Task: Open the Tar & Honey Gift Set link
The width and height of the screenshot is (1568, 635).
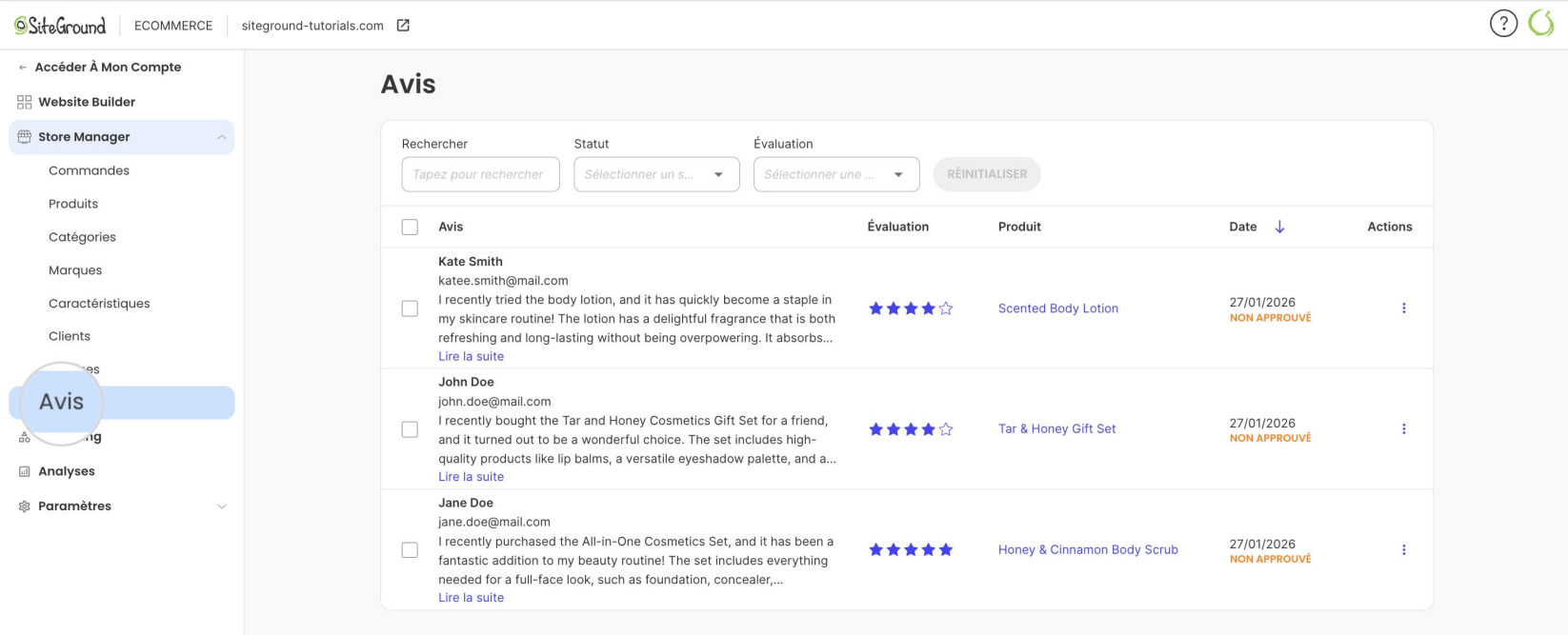Action: 1057,429
